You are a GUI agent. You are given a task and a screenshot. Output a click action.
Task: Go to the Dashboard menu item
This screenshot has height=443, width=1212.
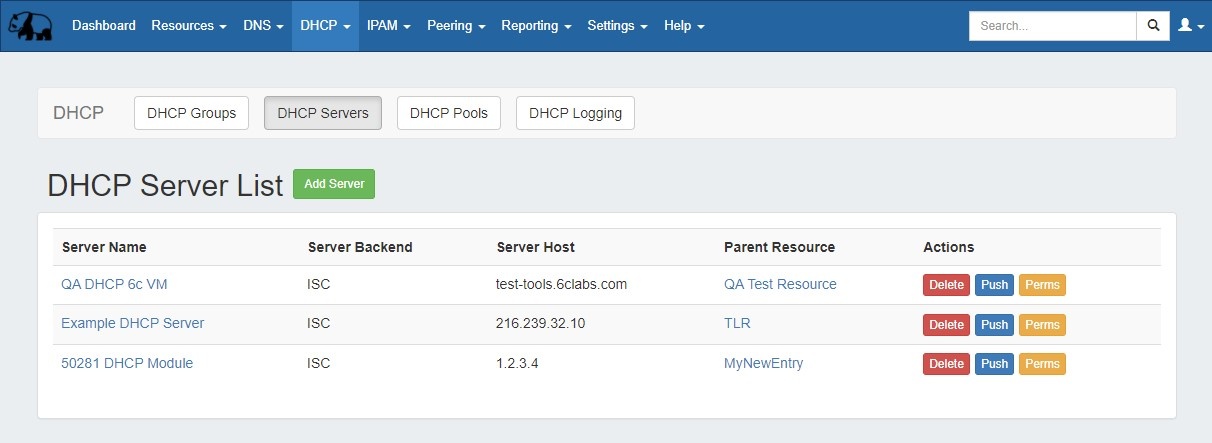pos(104,26)
